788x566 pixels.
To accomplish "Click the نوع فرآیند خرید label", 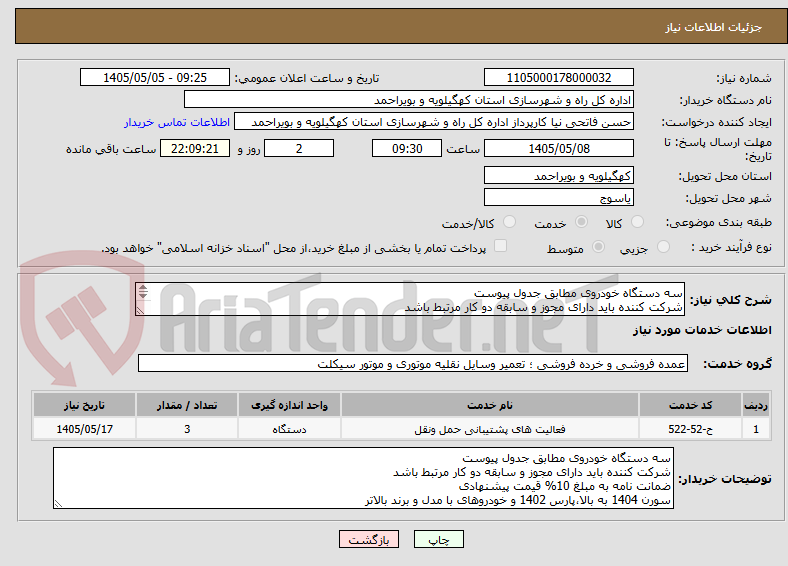I will (732, 247).
